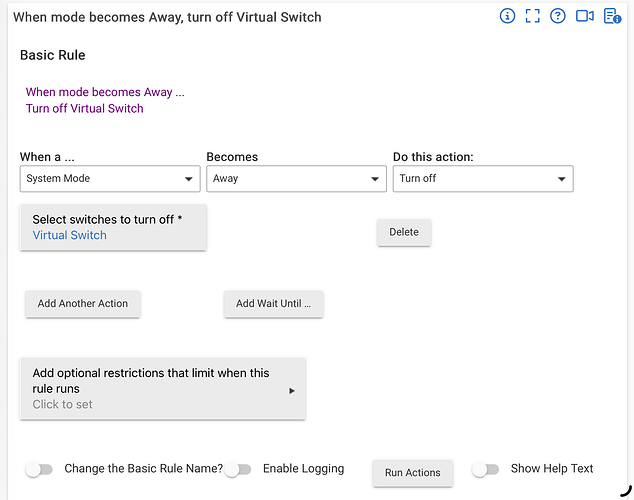634x500 pixels.
Task: Click the video camera icon
Action: 585,16
